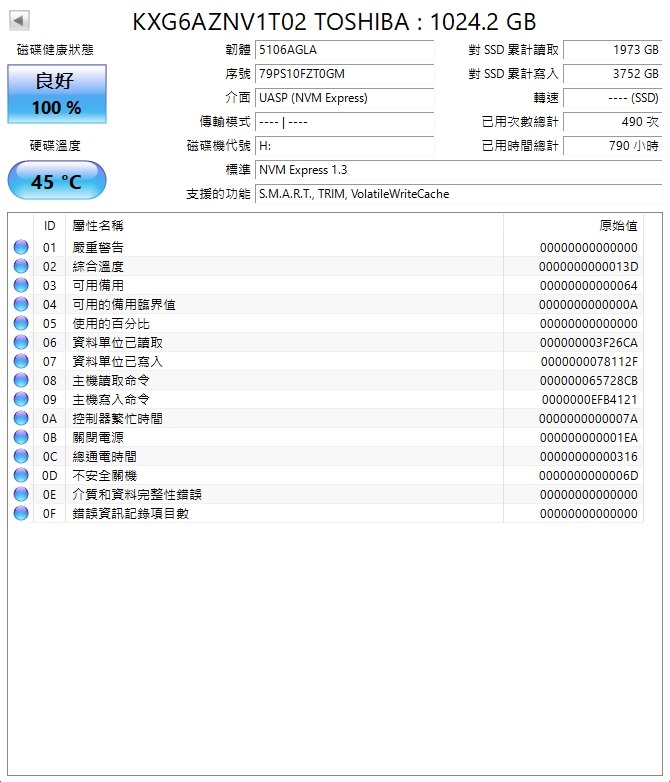Image resolution: width=670 pixels, height=782 pixels.
Task: Select the 總通電時間 attribute name
Action: pos(104,456)
